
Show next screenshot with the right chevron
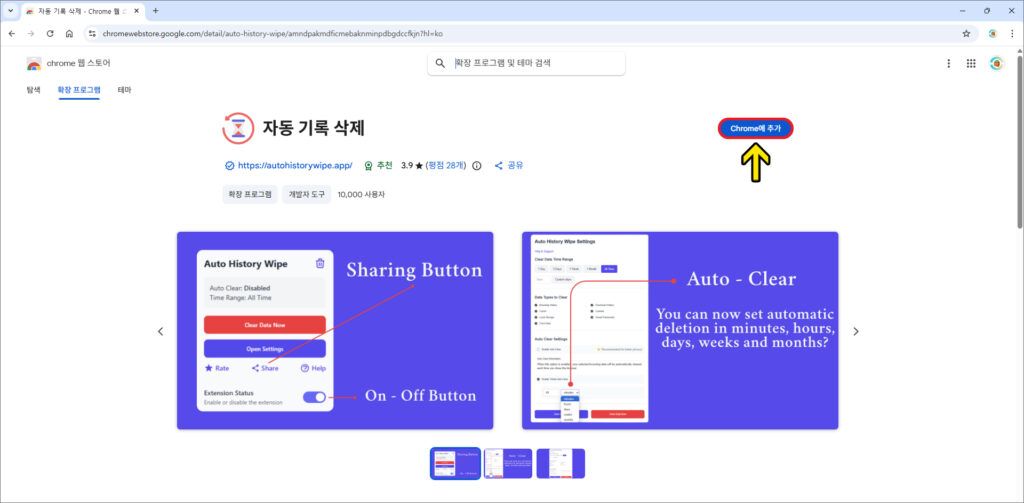click(x=855, y=331)
